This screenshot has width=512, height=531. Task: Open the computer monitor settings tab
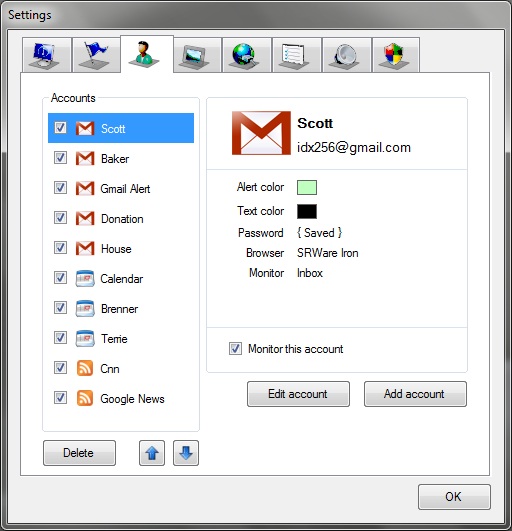coord(47,55)
